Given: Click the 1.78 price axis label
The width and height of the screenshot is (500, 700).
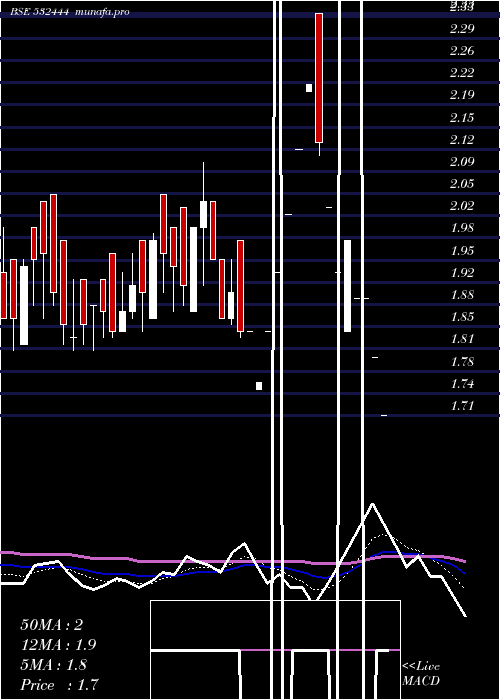Looking at the screenshot, I should pos(462,361).
